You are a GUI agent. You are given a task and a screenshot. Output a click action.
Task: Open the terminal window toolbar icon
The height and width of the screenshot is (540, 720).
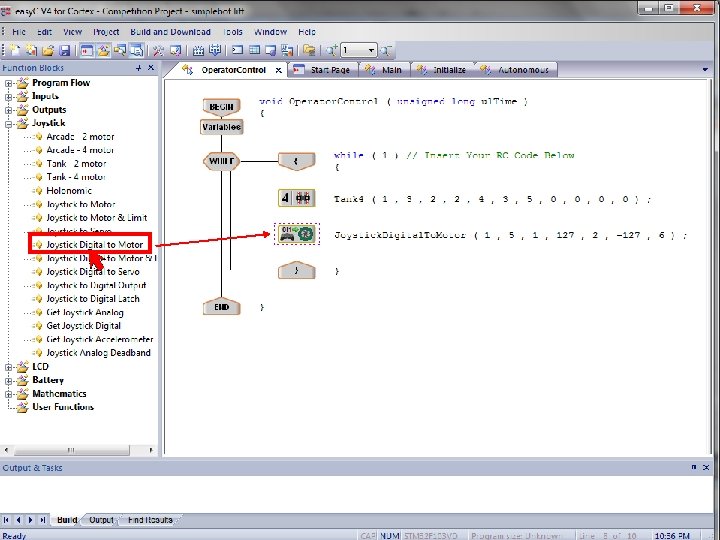pyautogui.click(x=237, y=50)
